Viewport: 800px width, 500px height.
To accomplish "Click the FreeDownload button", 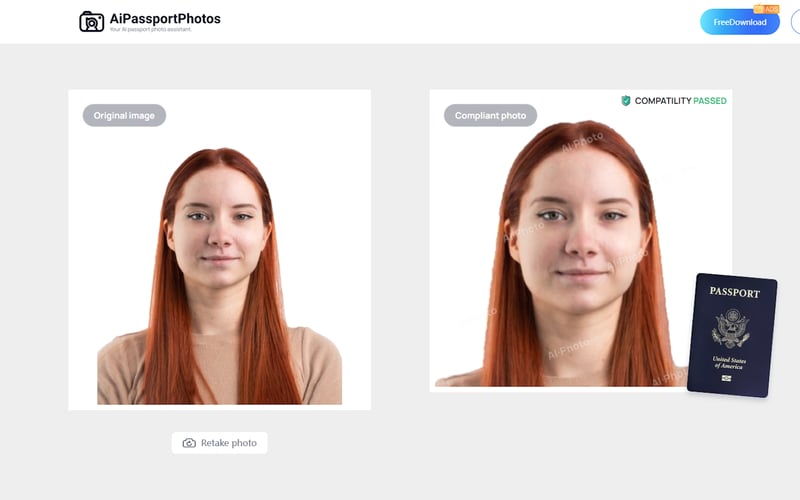I will pos(739,22).
